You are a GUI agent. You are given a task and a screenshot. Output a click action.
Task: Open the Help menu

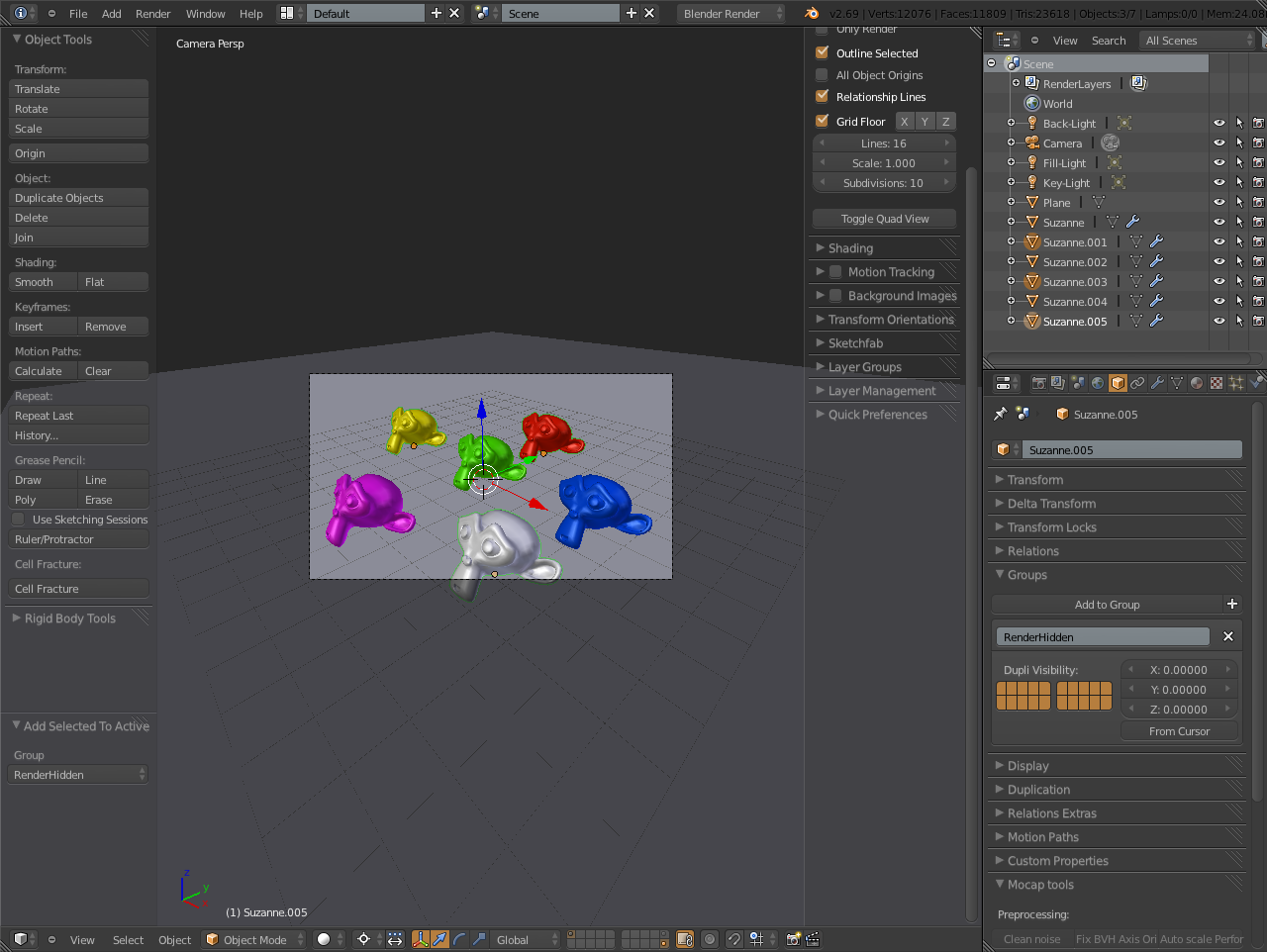(250, 13)
